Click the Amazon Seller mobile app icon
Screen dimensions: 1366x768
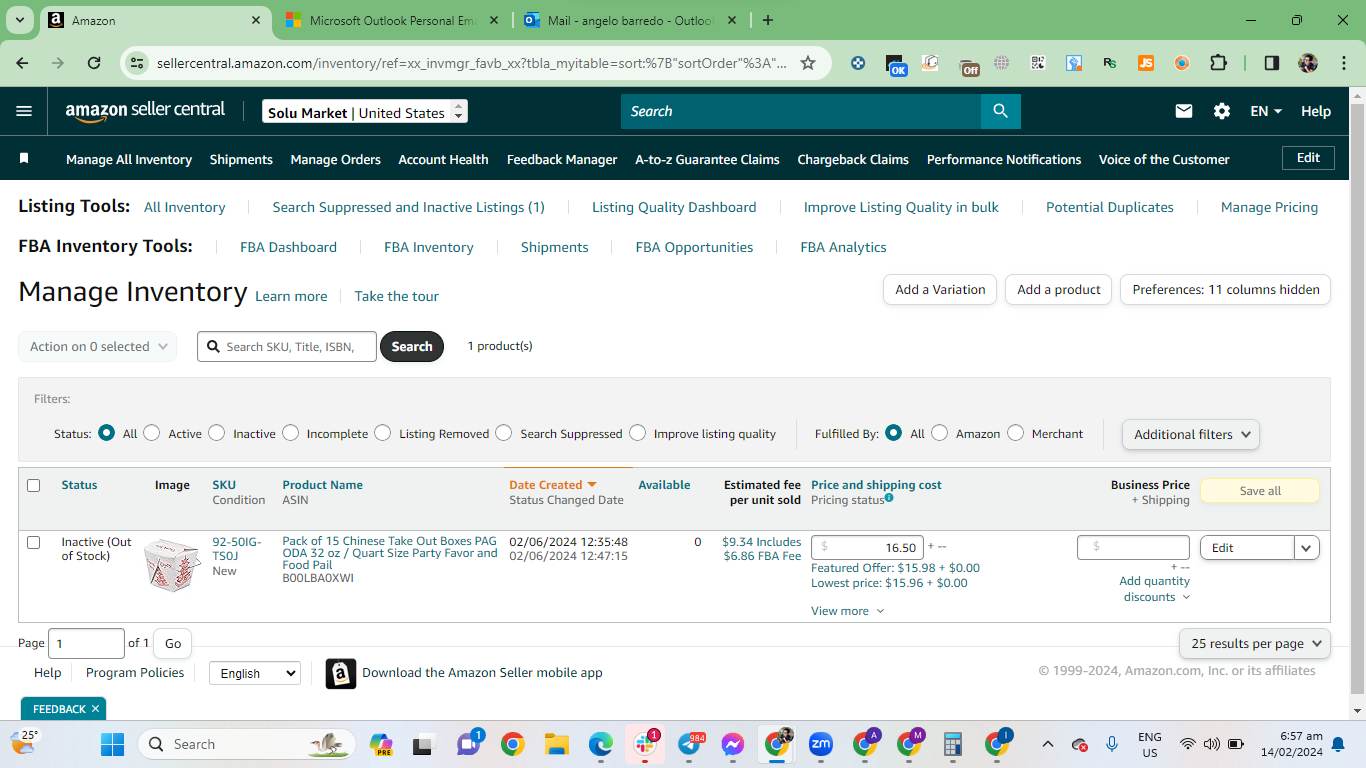point(341,673)
